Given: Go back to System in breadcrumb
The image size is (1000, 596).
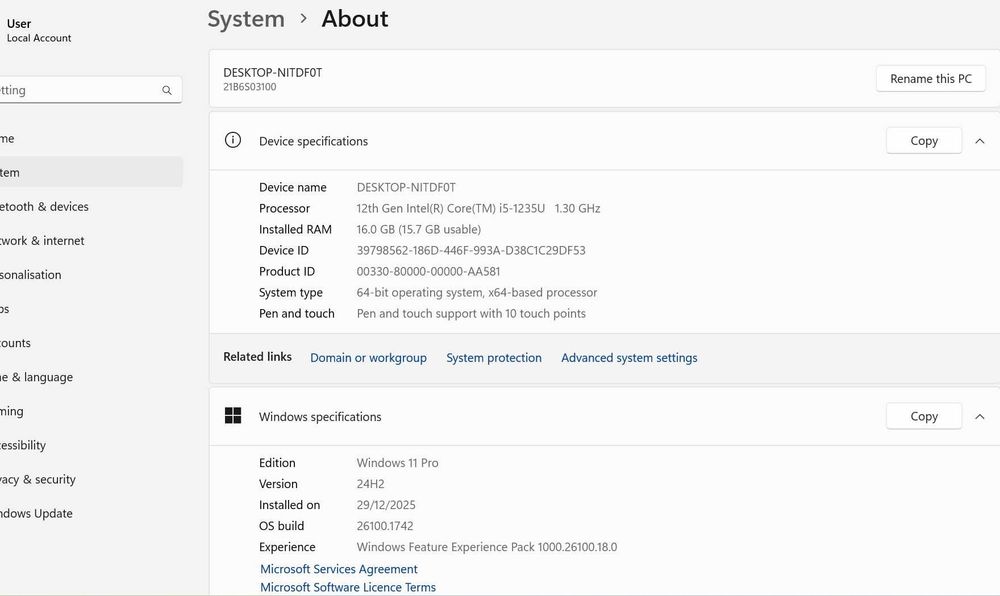Looking at the screenshot, I should tap(246, 18).
